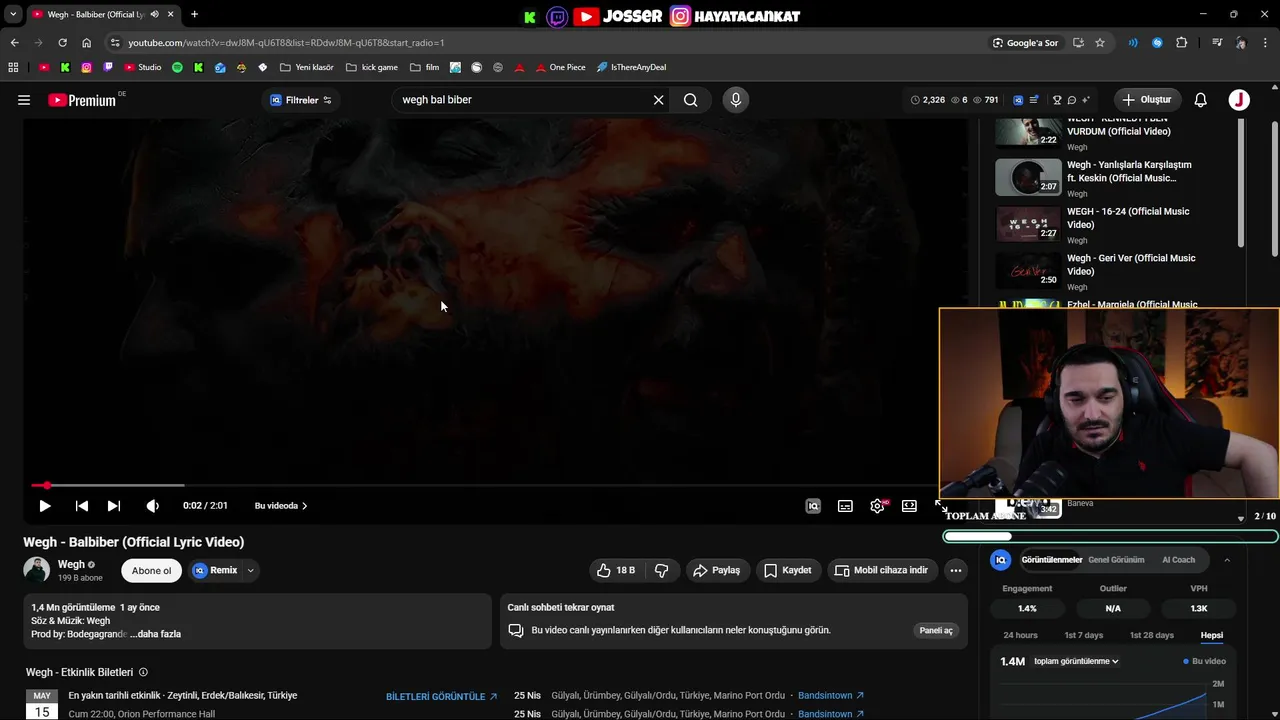The image size is (1280, 720).
Task: Open IsThereAnyDeal bookmark
Action: click(x=631, y=67)
